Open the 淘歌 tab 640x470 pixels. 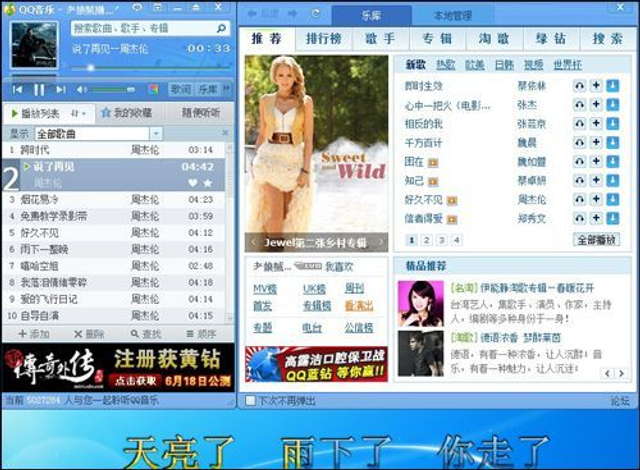pyautogui.click(x=494, y=39)
